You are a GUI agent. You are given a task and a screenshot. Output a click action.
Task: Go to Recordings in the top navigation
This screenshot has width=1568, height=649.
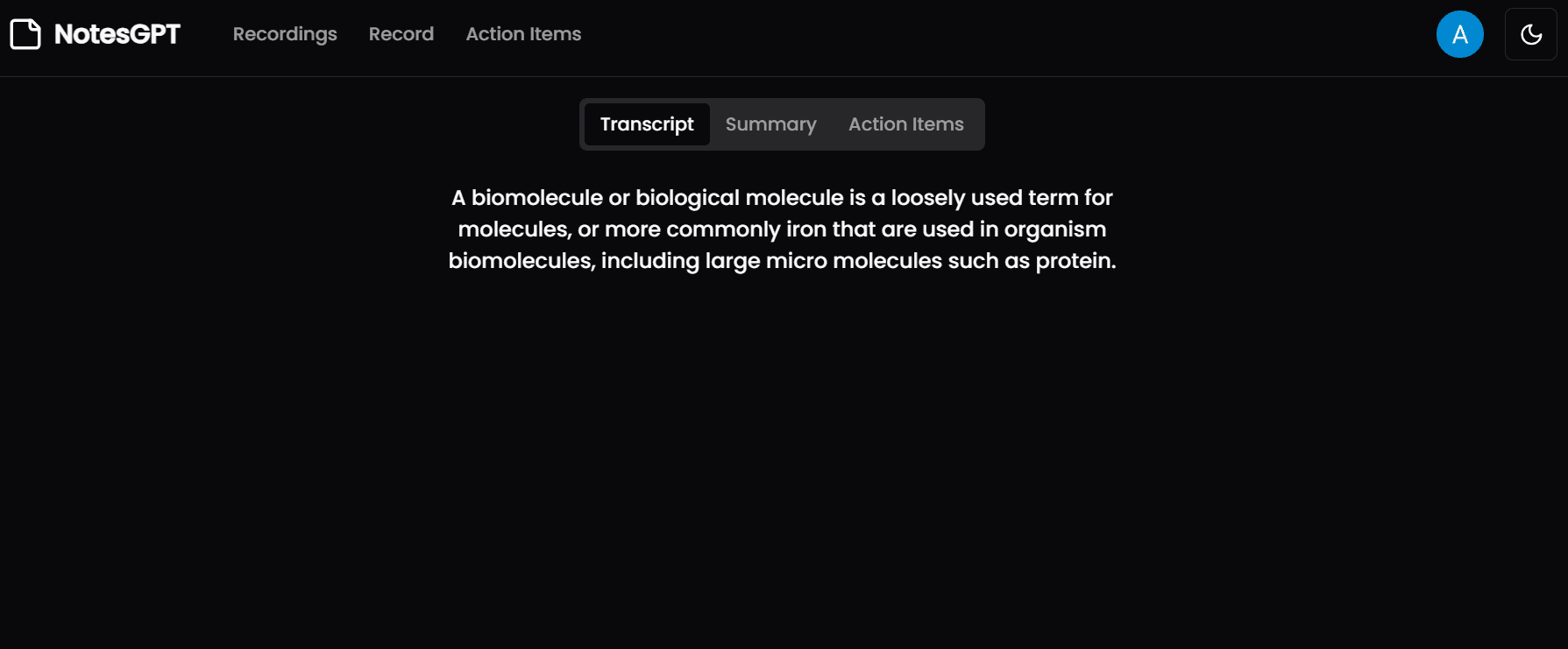285,34
